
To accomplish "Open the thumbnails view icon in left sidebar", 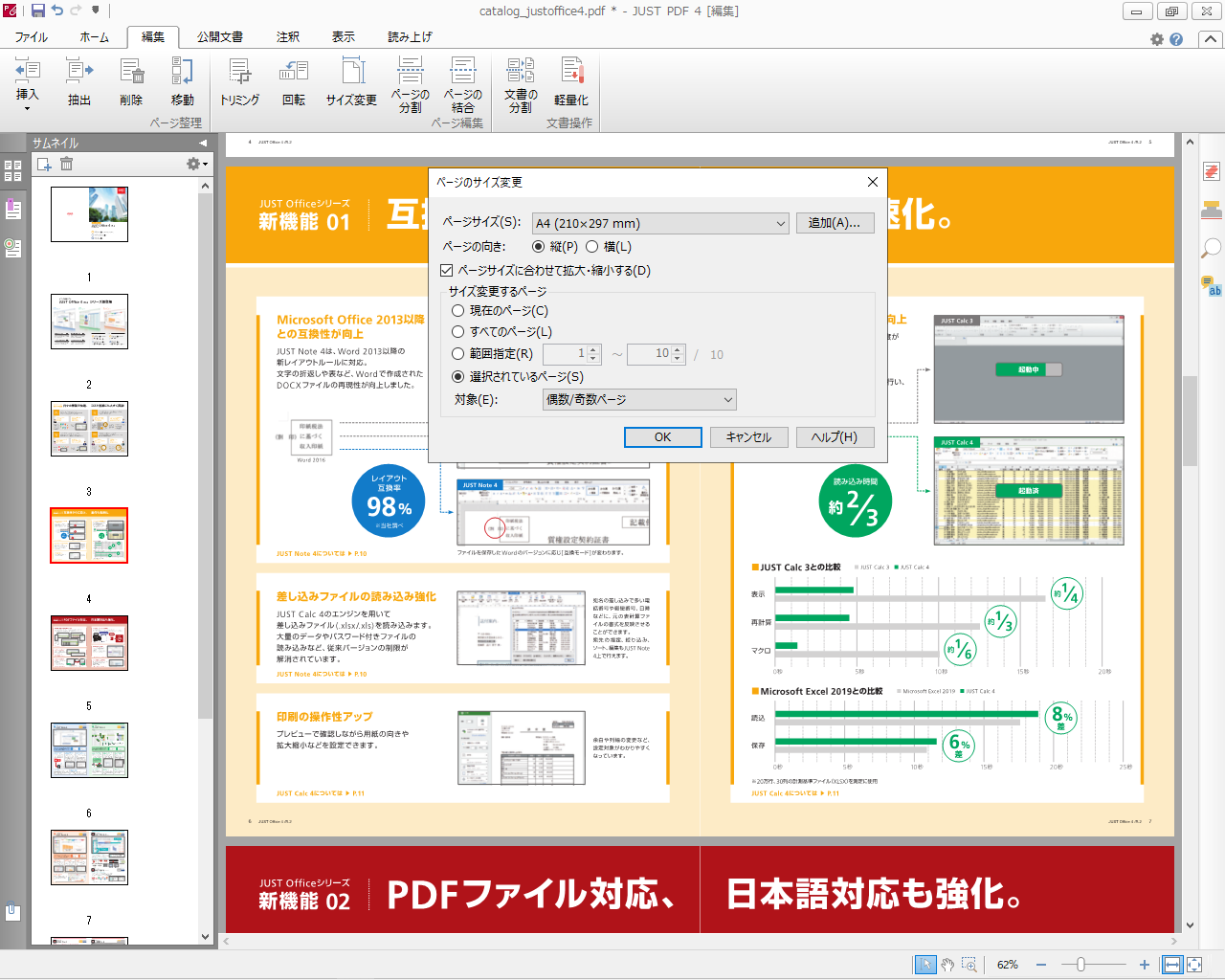I will tap(12, 171).
